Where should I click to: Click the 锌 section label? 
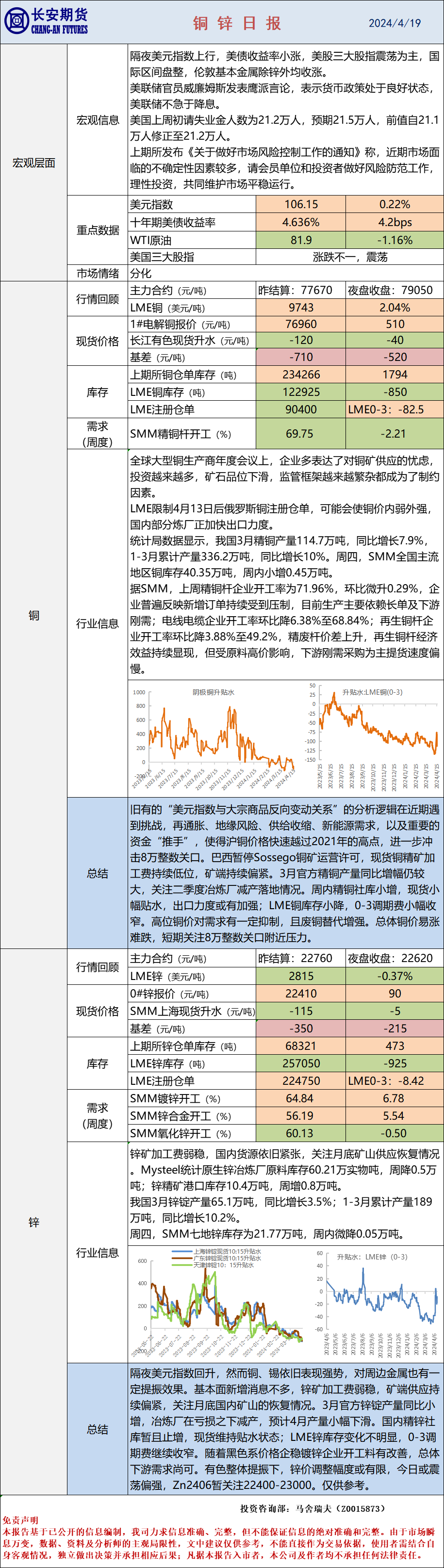point(34,1222)
